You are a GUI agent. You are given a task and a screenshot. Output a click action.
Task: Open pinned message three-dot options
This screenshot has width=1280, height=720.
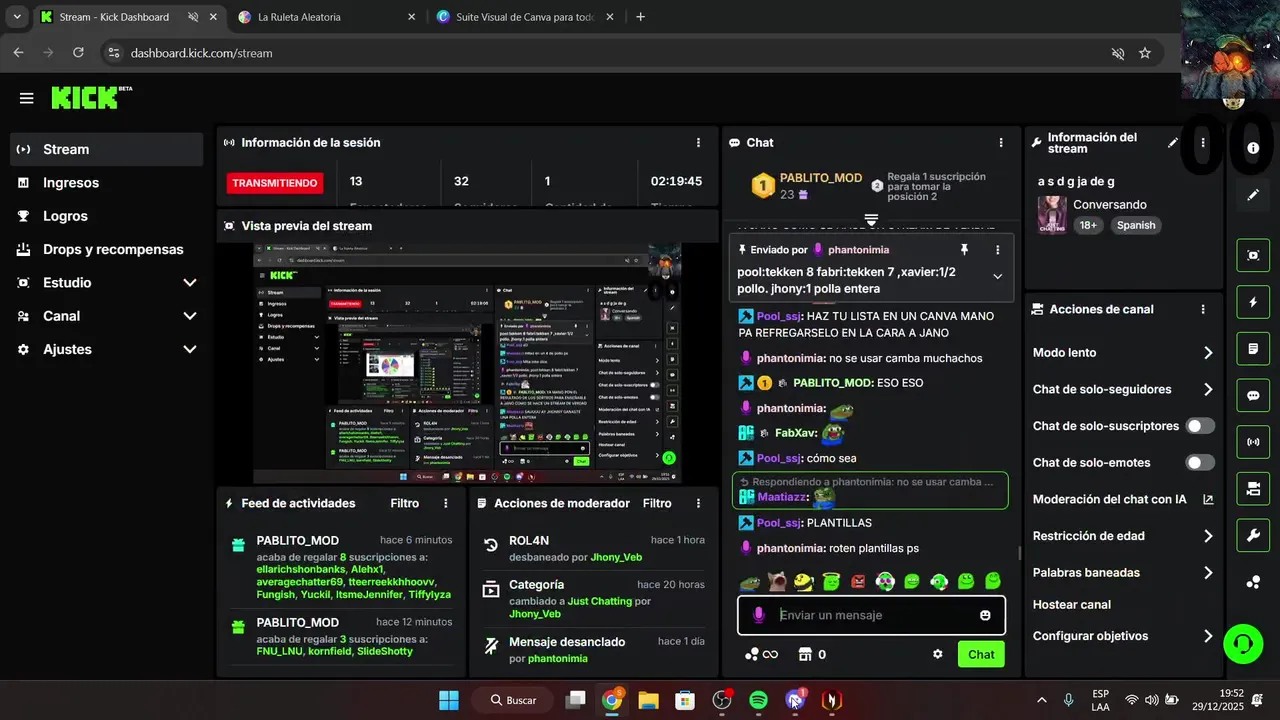click(997, 250)
